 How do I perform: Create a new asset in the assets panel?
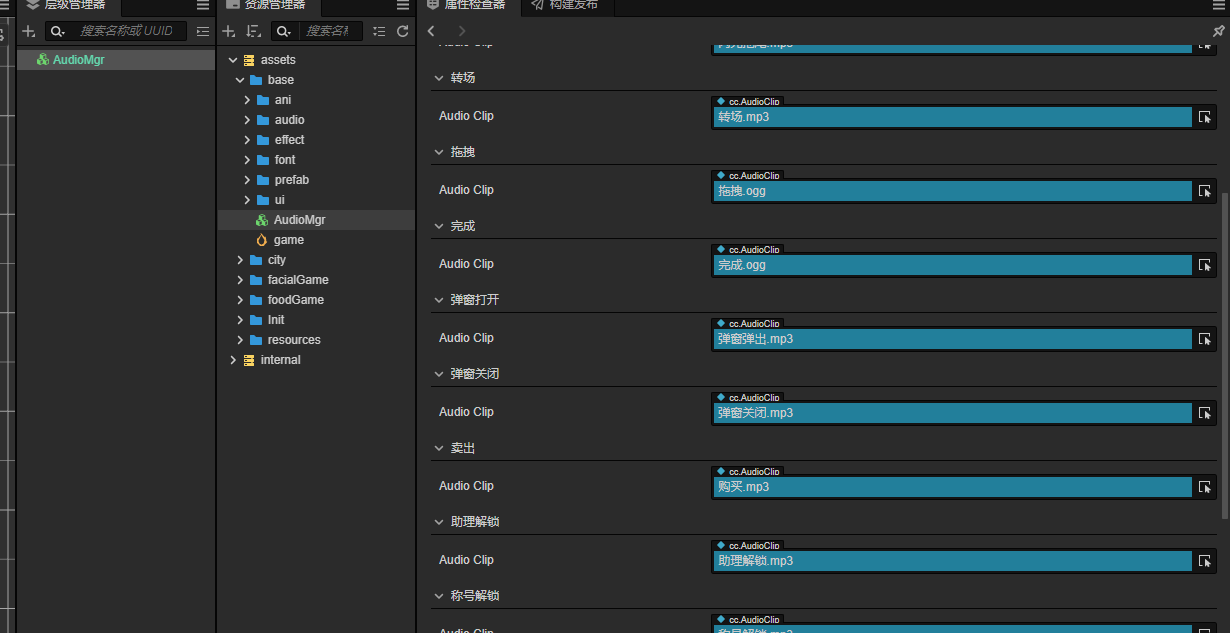(229, 32)
